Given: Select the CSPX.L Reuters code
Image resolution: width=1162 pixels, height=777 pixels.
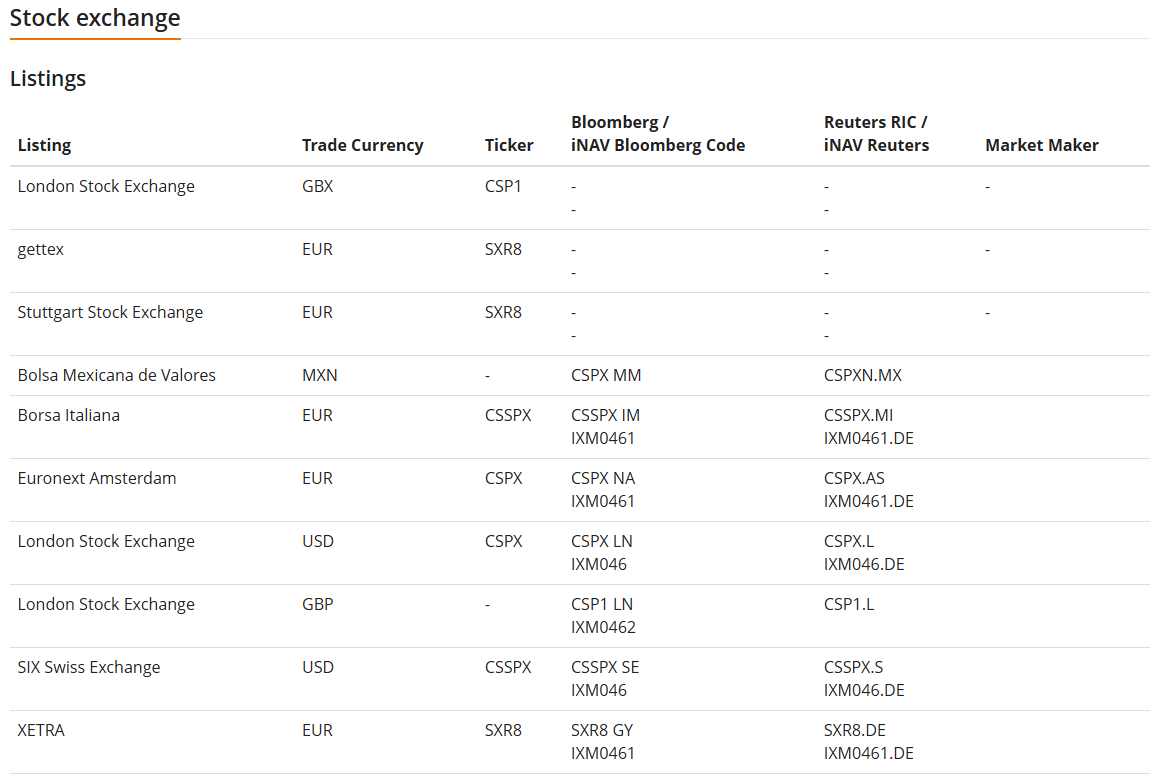Looking at the screenshot, I should coord(849,541).
